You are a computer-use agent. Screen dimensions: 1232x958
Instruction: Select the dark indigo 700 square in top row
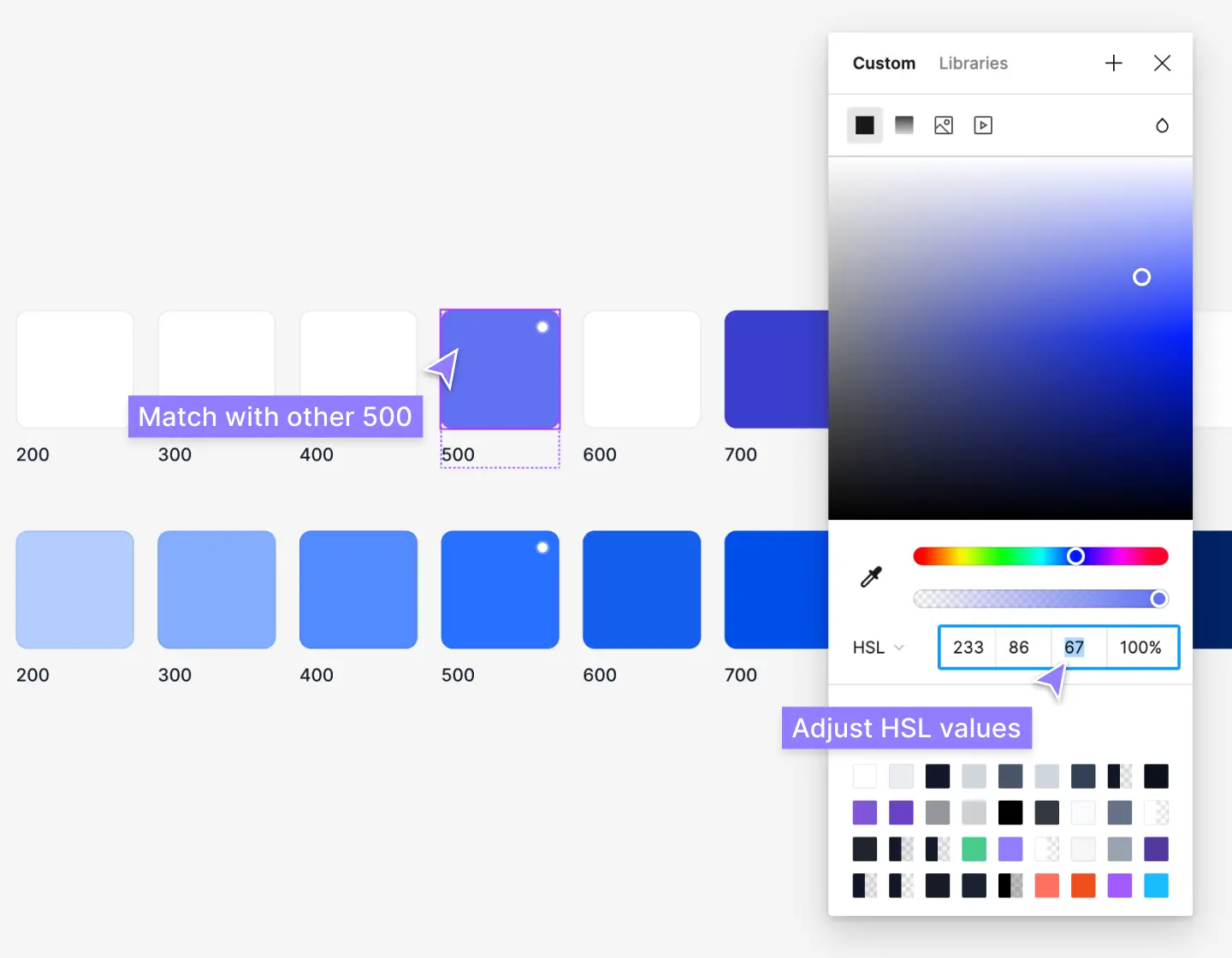pyautogui.click(x=776, y=369)
